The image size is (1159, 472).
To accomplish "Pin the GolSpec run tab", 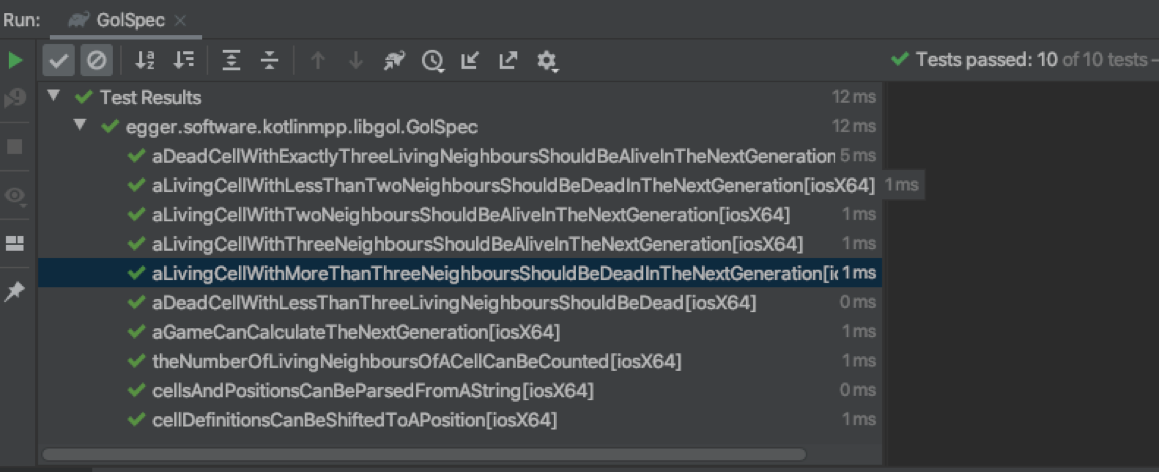I will tap(15, 292).
